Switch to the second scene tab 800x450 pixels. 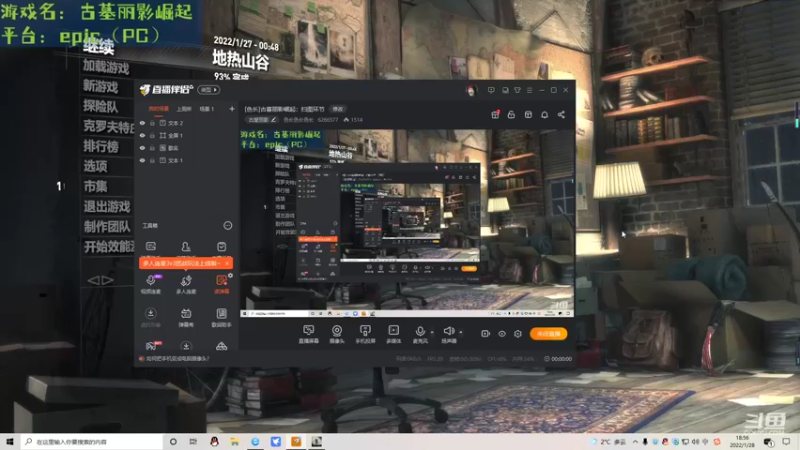pos(184,109)
